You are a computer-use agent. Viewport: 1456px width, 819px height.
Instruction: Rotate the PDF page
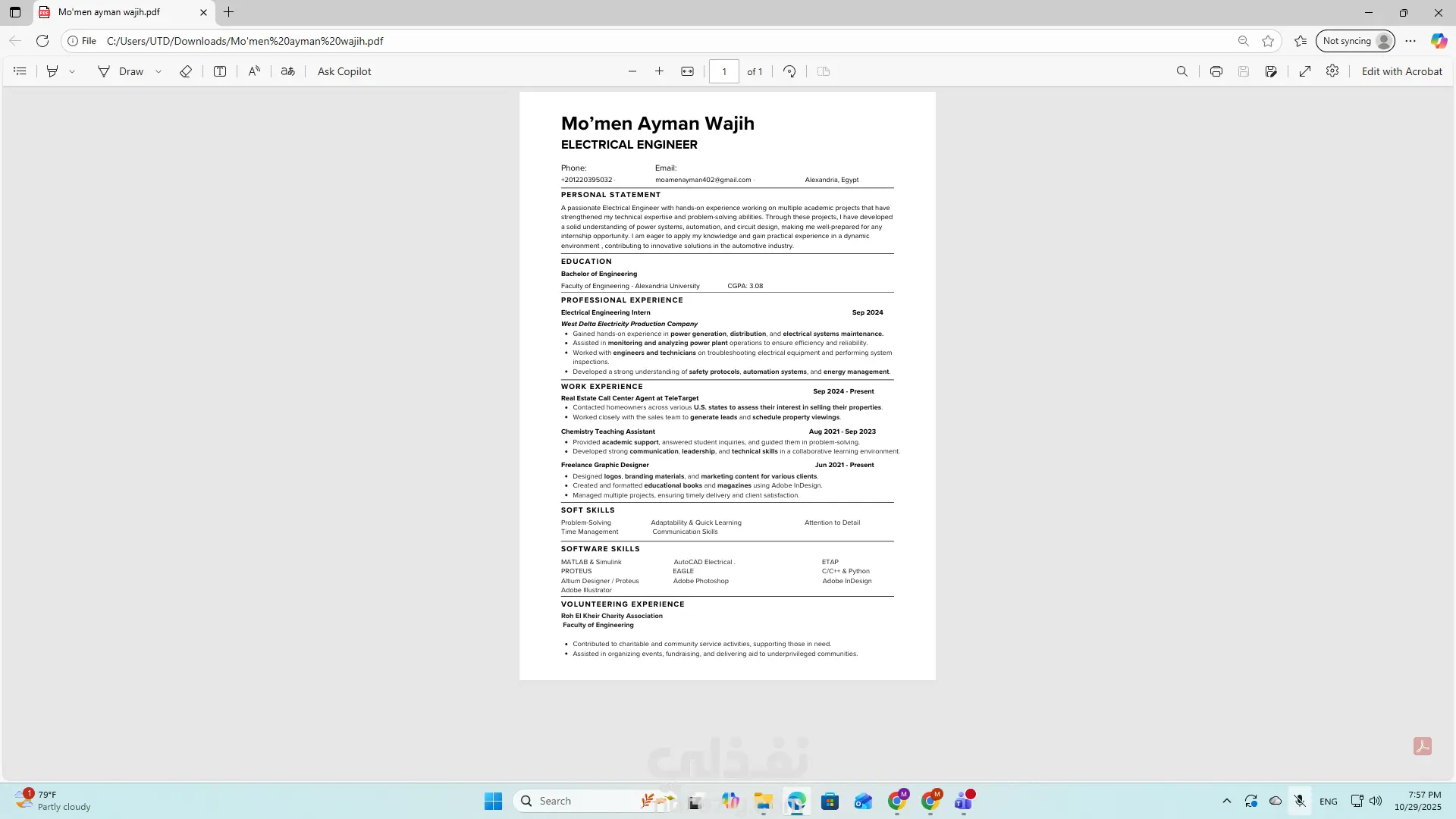(x=789, y=71)
